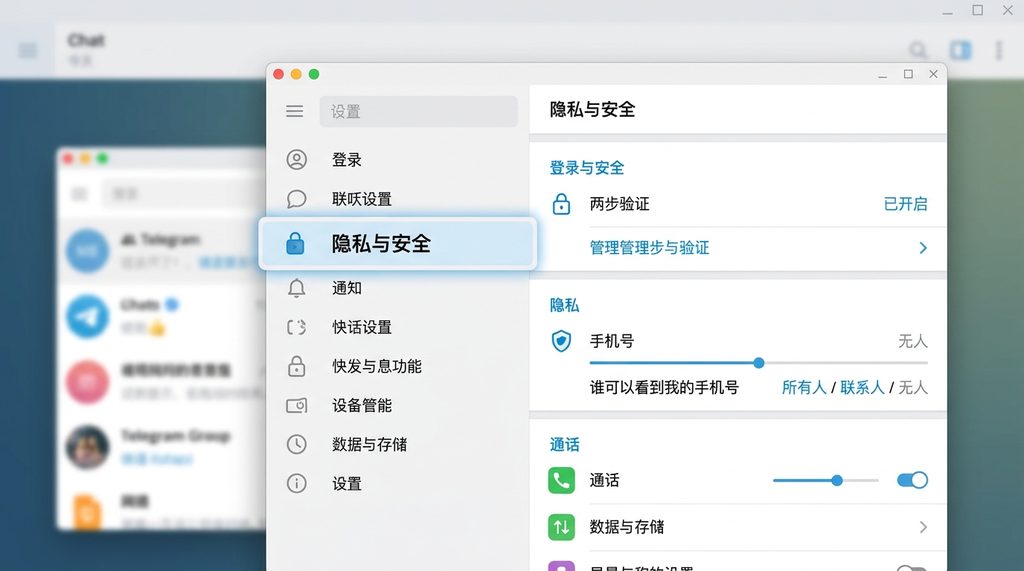Click the search icon in the background window
1024x571 pixels.
918,50
